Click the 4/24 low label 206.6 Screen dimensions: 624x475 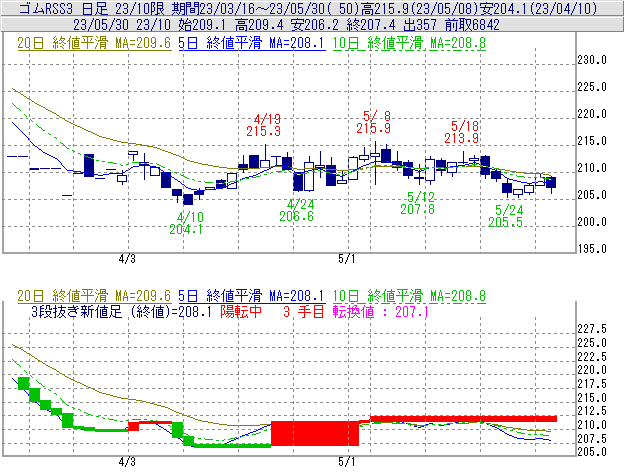coord(296,216)
